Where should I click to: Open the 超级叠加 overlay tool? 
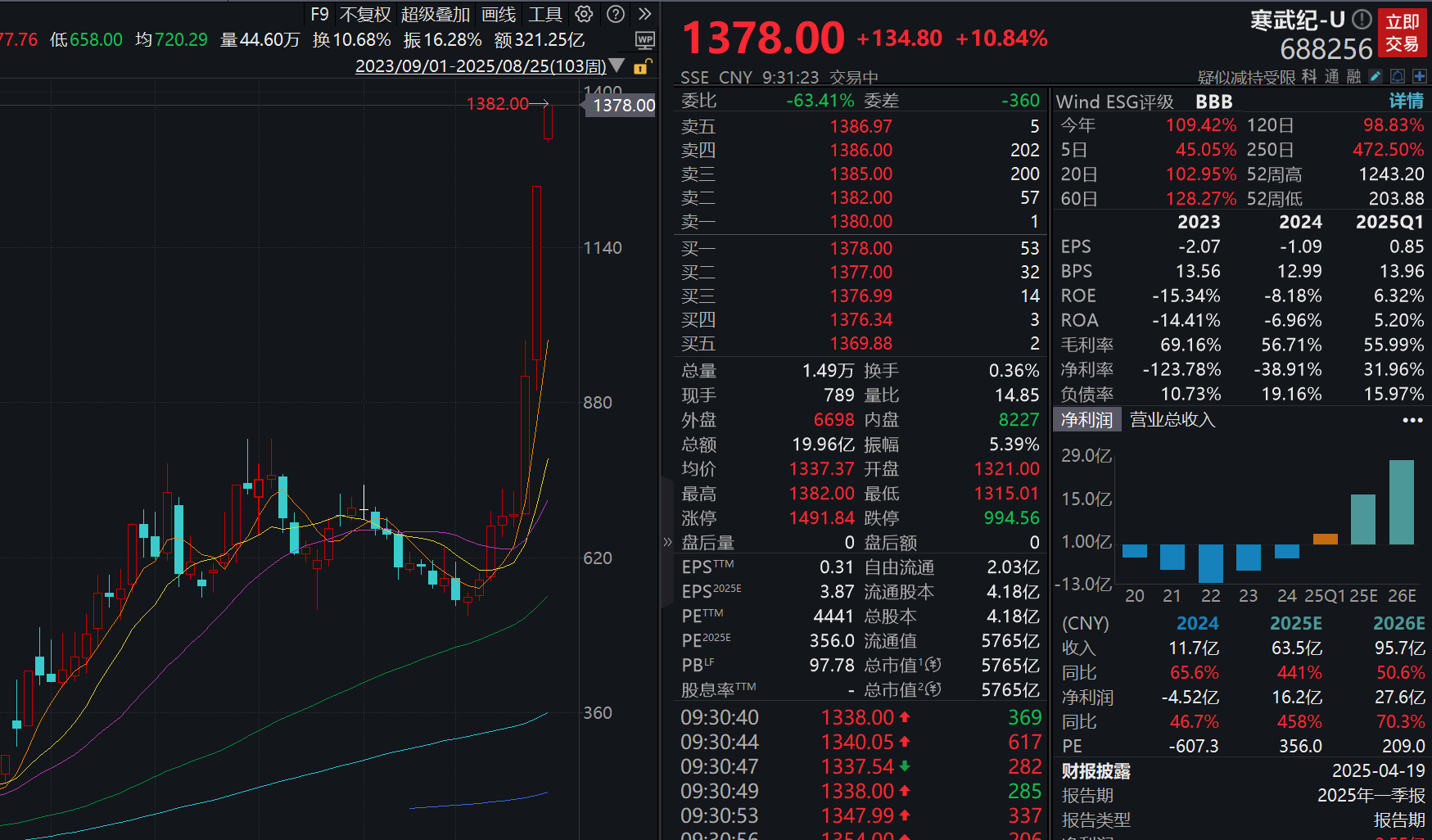pyautogui.click(x=436, y=14)
